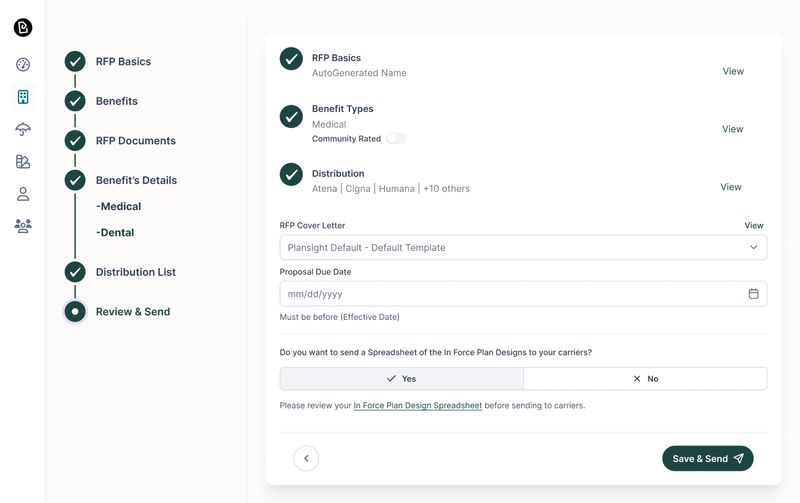The width and height of the screenshot is (800, 503).
Task: Open the group of users icon
Action: [23, 226]
